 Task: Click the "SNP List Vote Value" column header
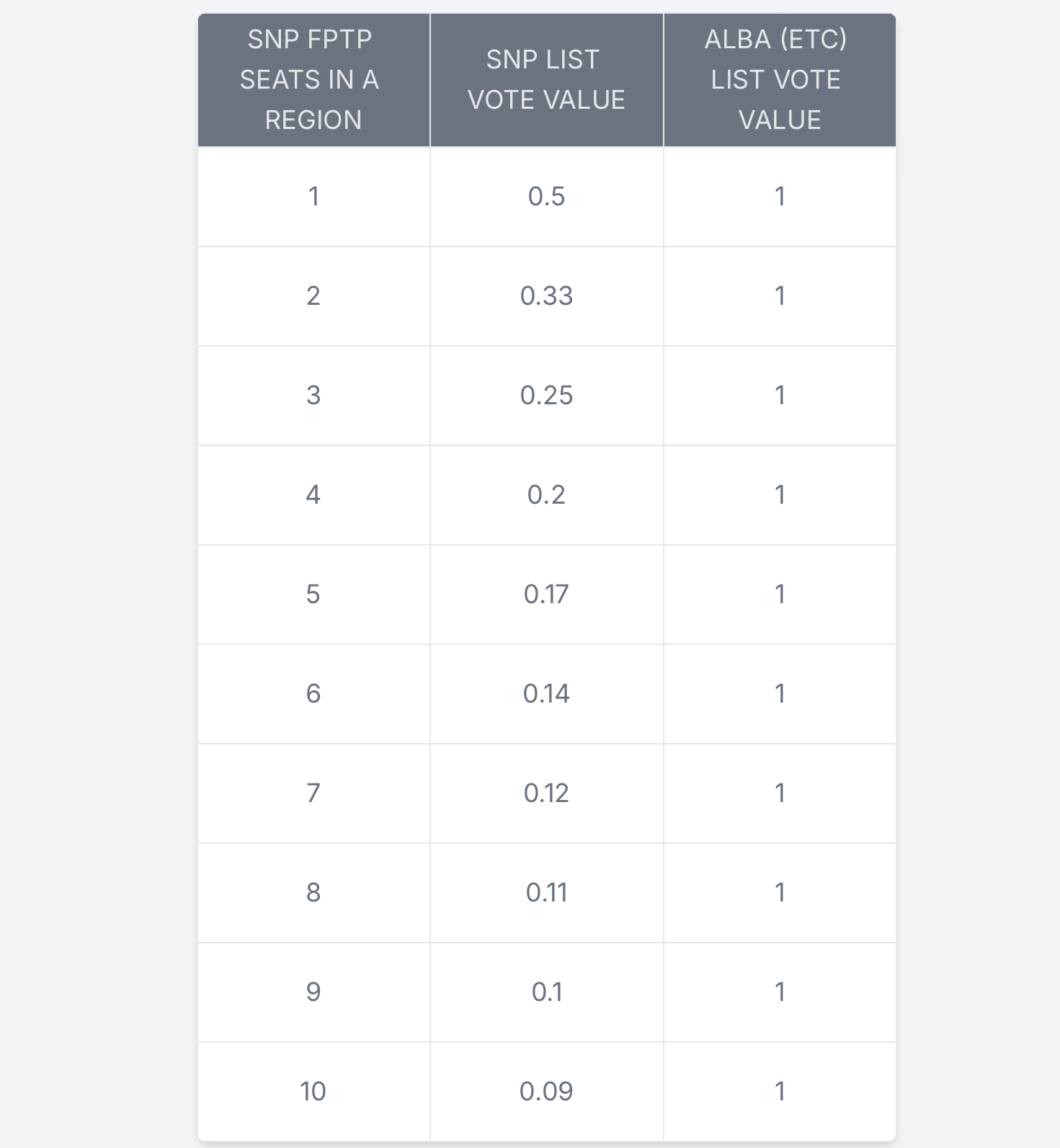coord(546,79)
